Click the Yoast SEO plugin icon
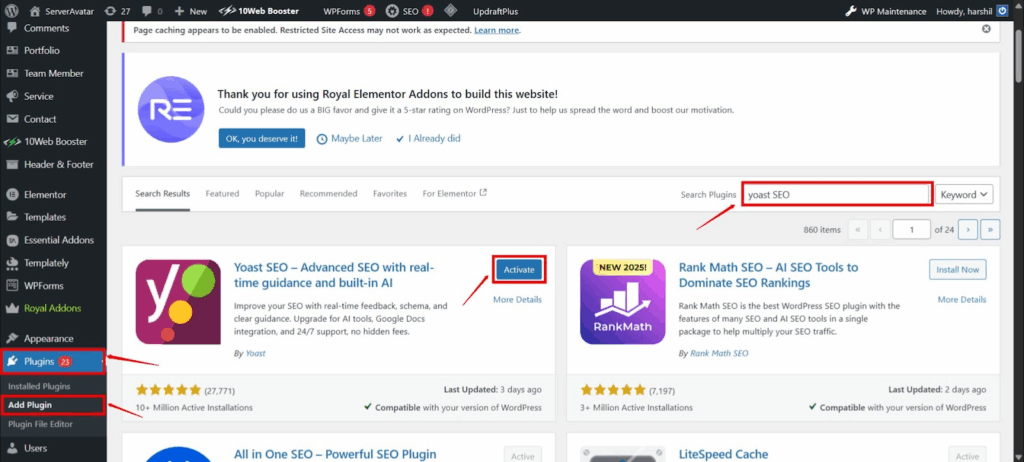 click(x=178, y=302)
